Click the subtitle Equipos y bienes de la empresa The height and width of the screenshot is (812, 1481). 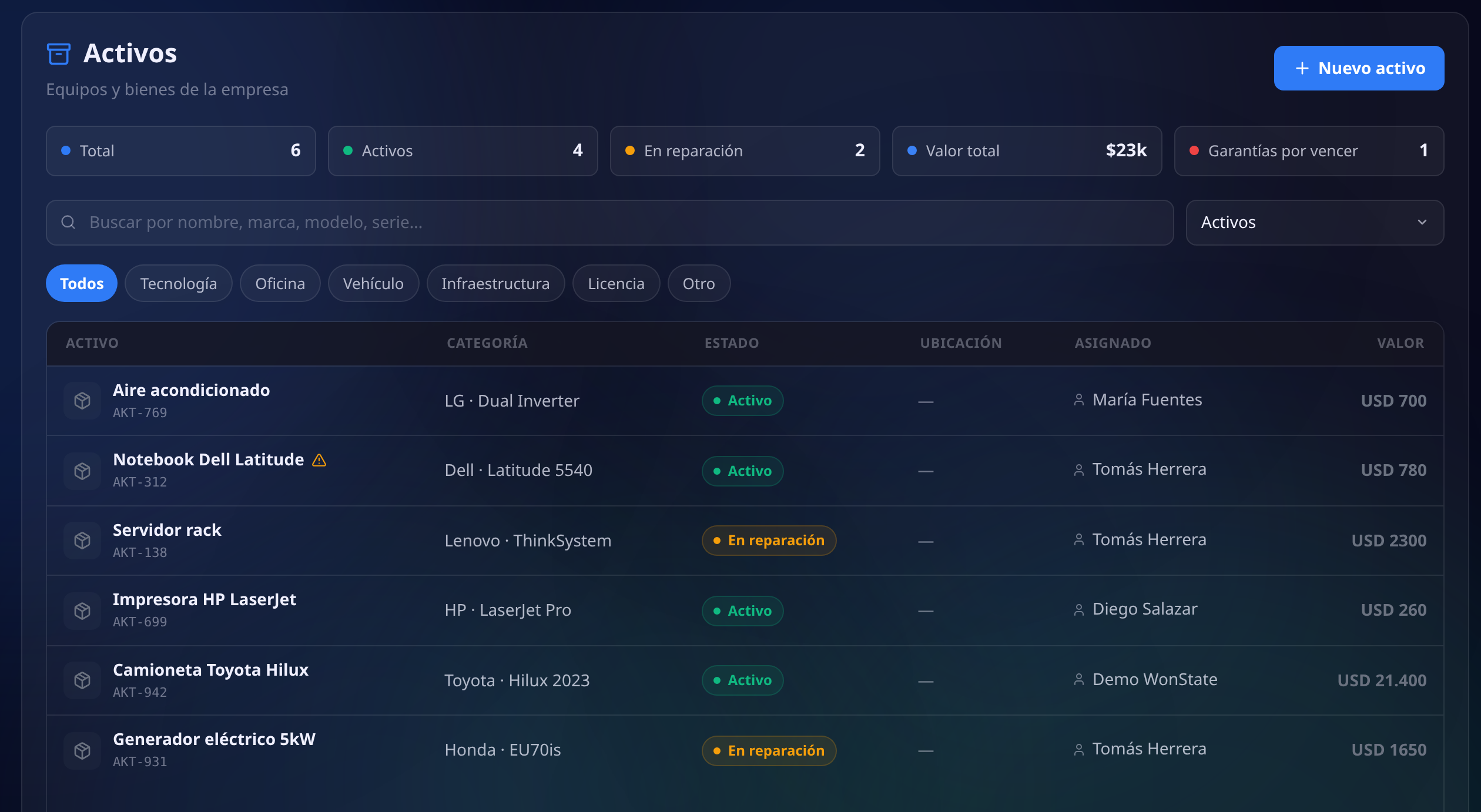pyautogui.click(x=167, y=89)
